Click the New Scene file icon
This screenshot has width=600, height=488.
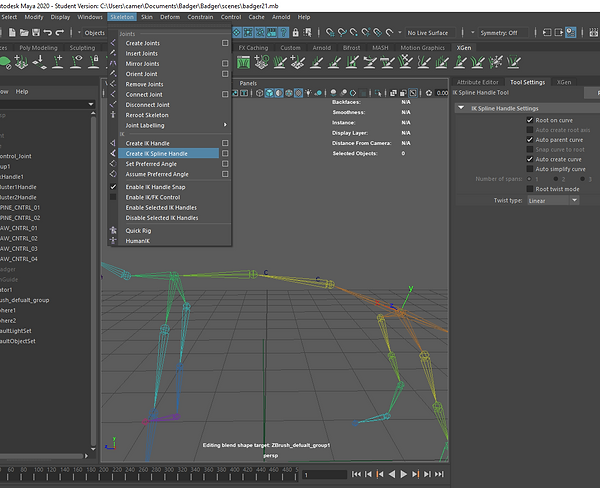(x=12, y=33)
